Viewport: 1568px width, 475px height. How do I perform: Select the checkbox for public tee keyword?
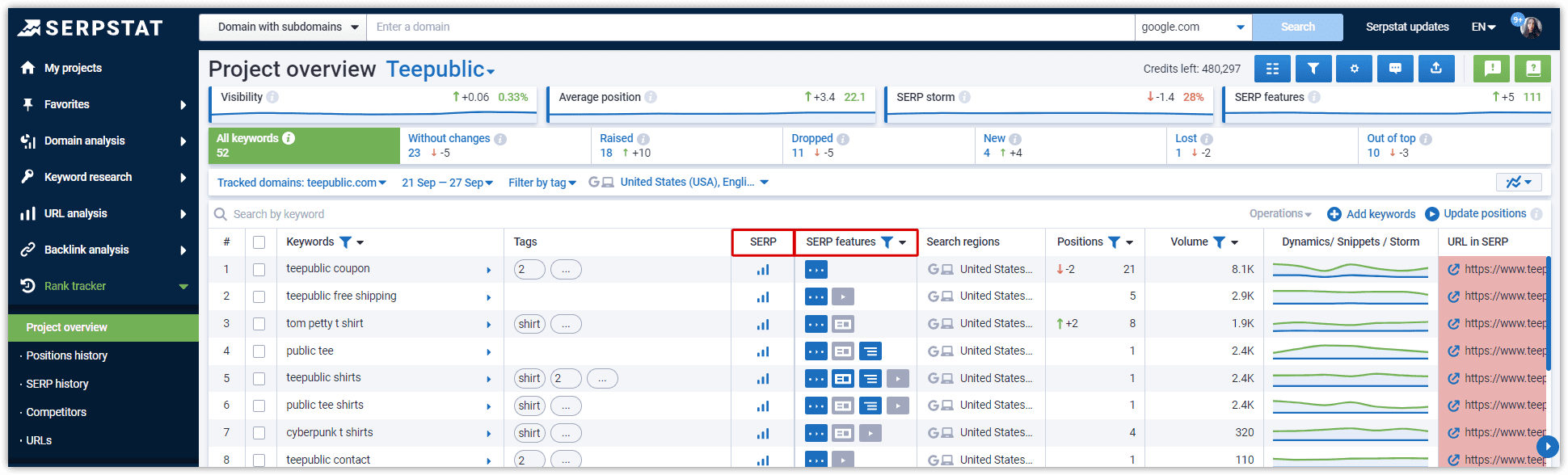[259, 351]
